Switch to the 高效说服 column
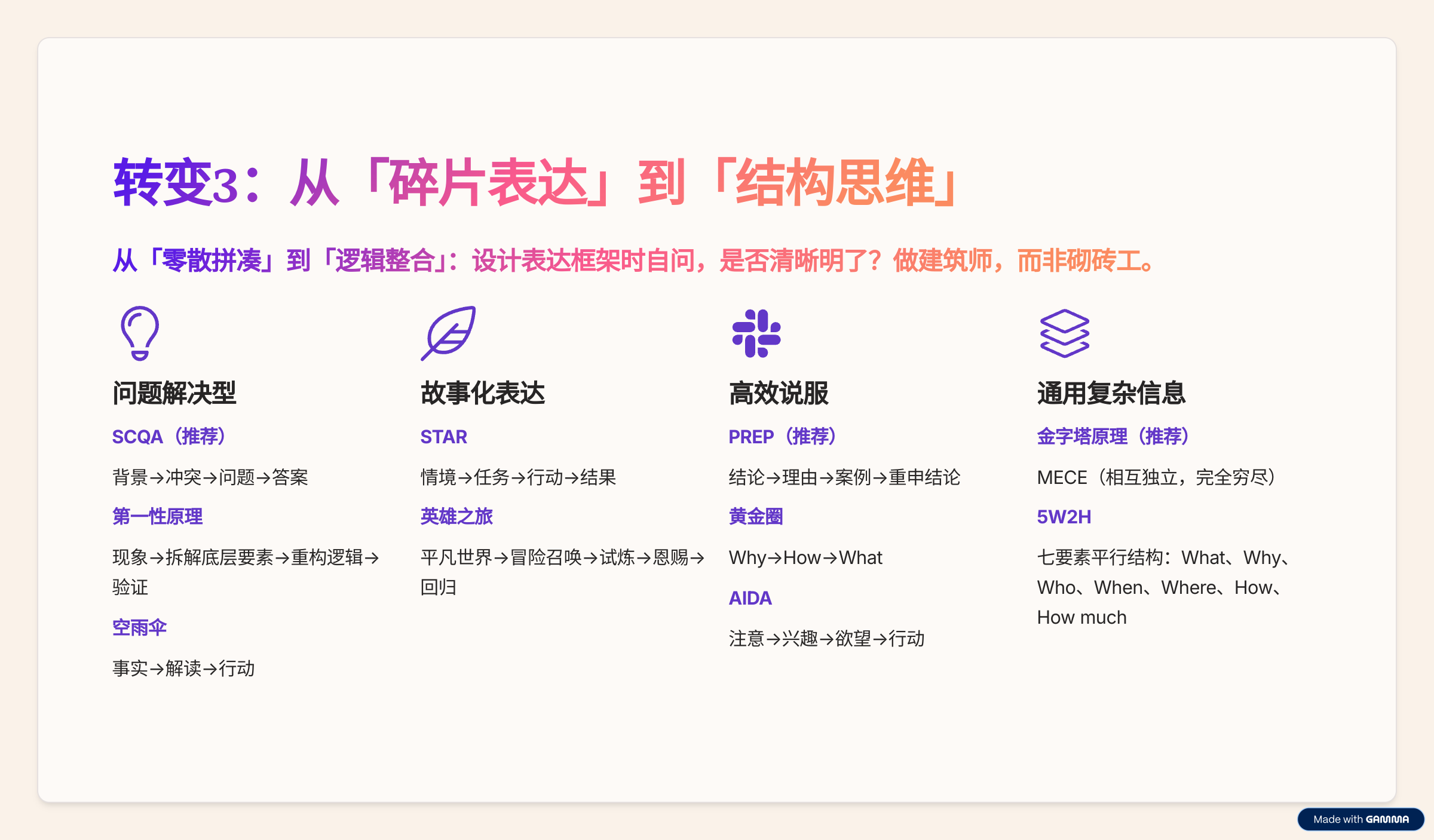The width and height of the screenshot is (1434, 840). pyautogui.click(x=779, y=393)
